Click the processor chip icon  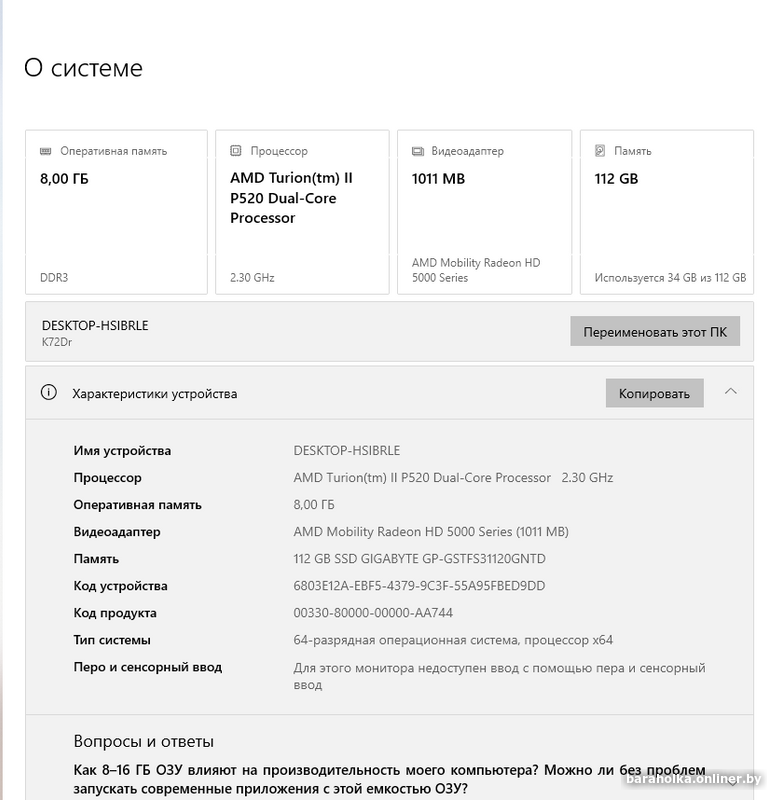pyautogui.click(x=236, y=151)
